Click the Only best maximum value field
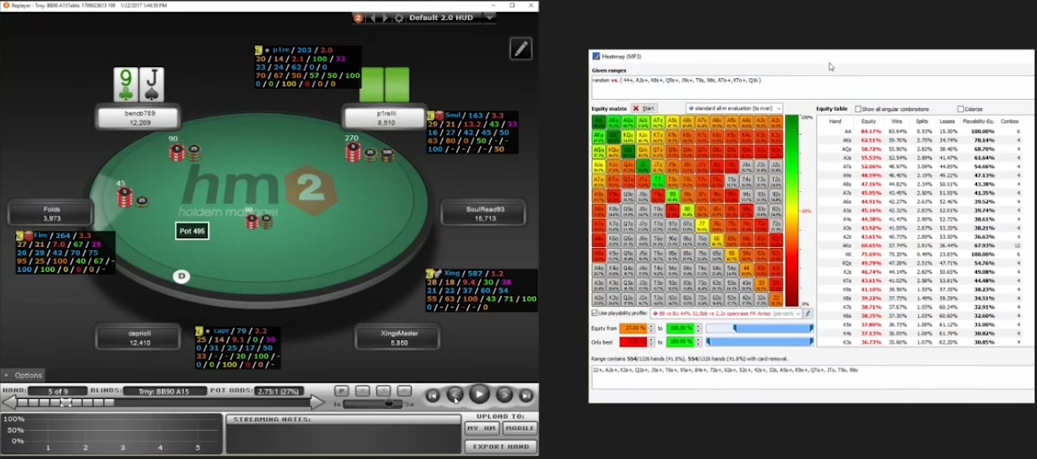 point(681,342)
